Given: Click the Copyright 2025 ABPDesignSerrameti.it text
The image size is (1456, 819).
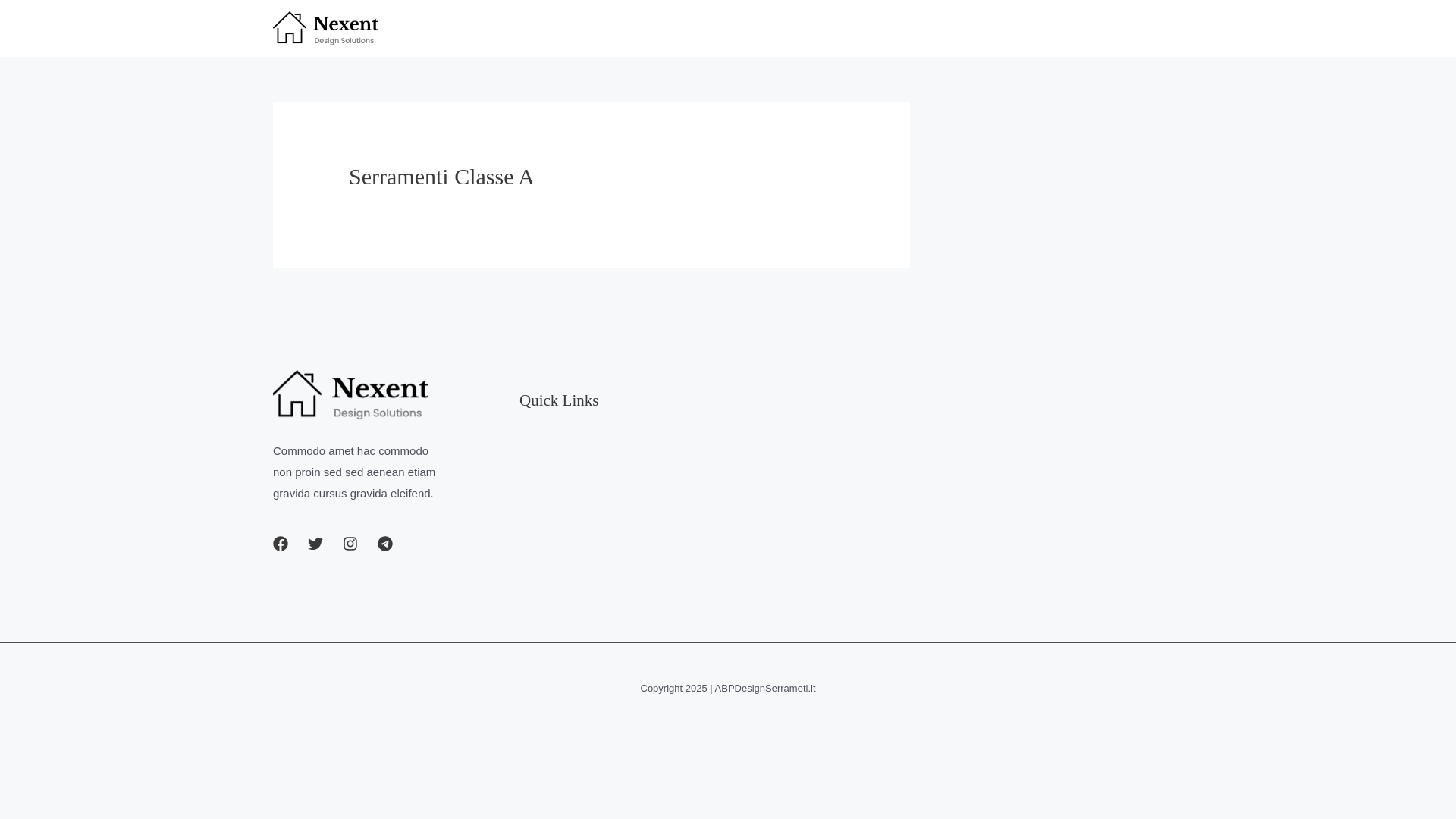Looking at the screenshot, I should (728, 689).
